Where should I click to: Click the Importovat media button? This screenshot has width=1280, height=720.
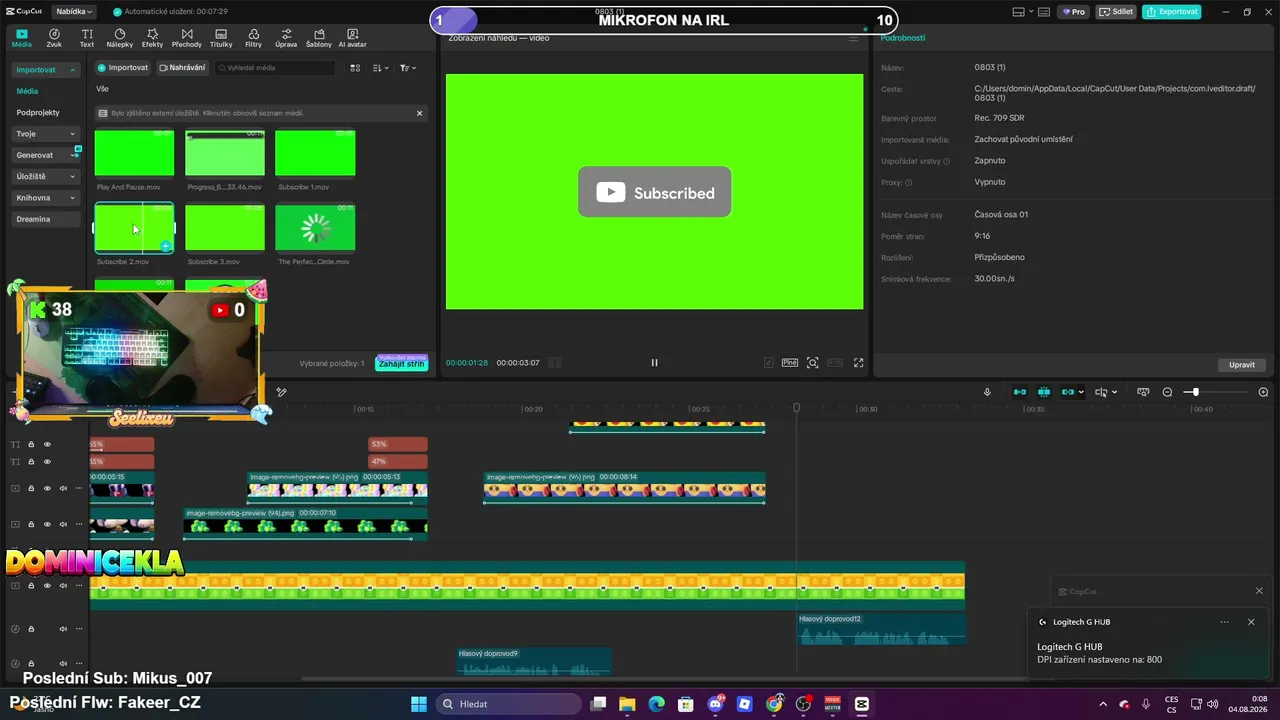tap(123, 68)
